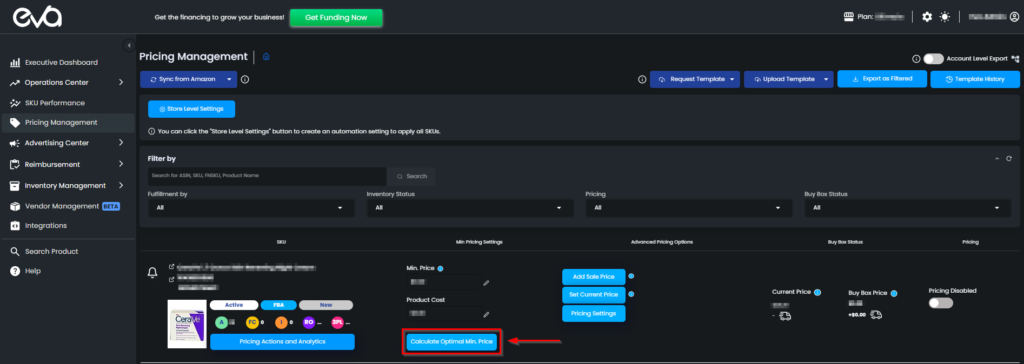Open the second external link icon under title
Screen dimensions: 1024x364
(171, 279)
